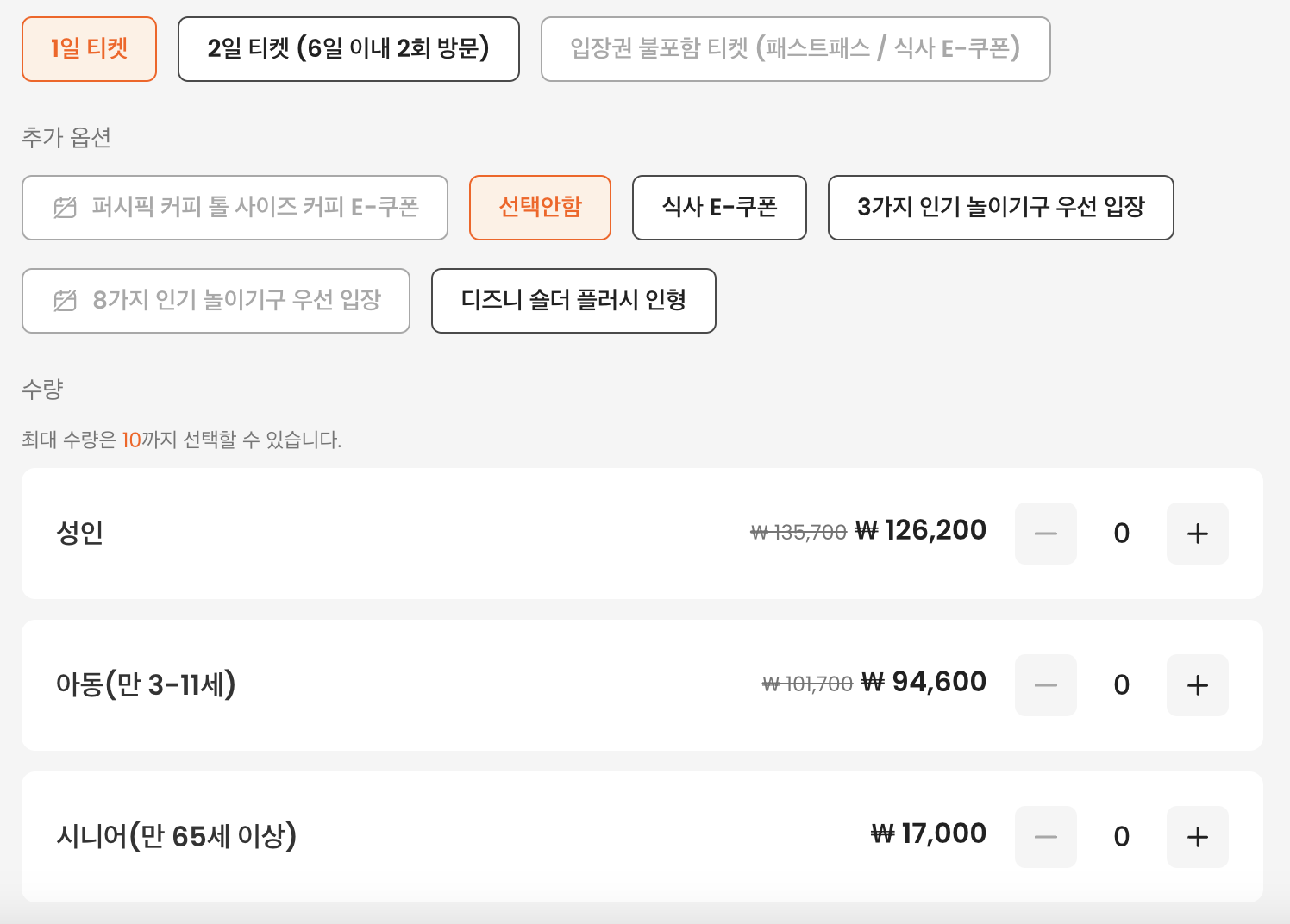Choose the 식사 E-쿠폰 add-on option

point(719,207)
